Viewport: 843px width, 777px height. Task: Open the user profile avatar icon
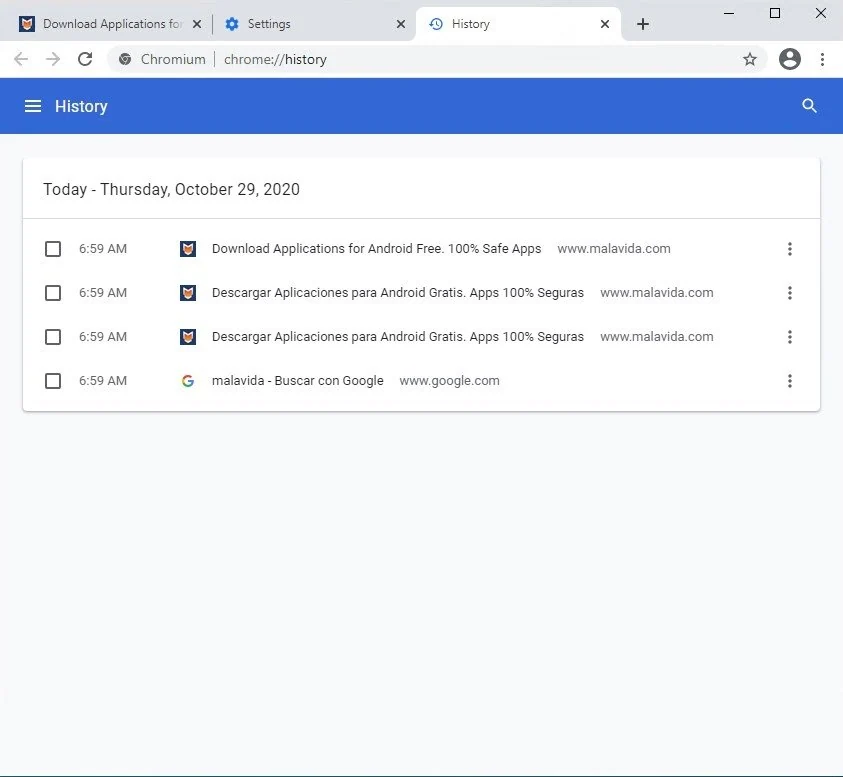click(790, 59)
